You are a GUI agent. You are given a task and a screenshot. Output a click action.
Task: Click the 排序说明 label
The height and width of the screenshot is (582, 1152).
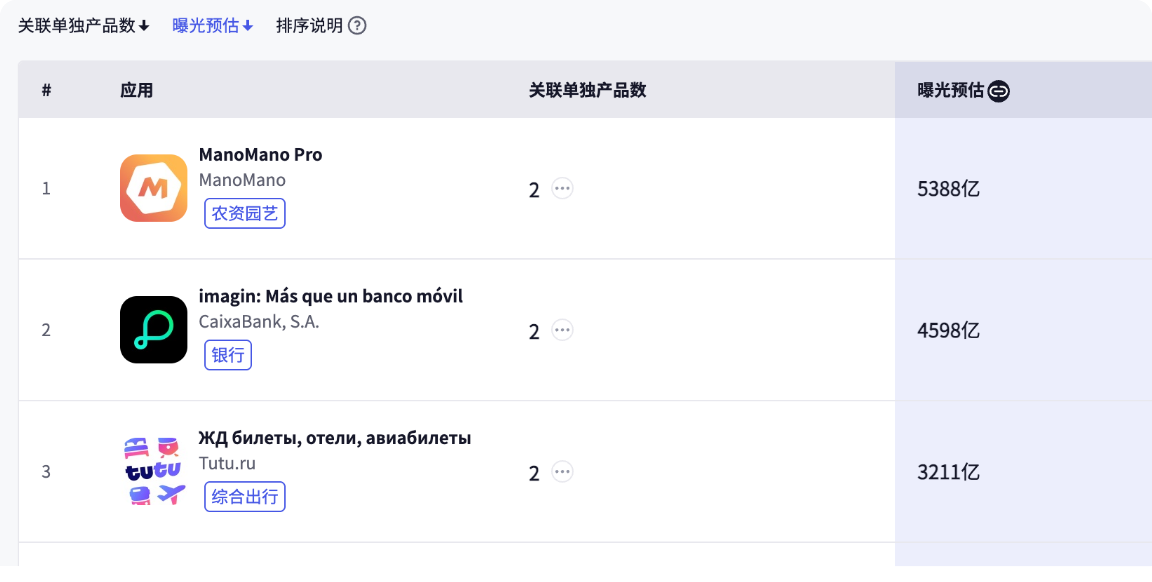tap(309, 26)
